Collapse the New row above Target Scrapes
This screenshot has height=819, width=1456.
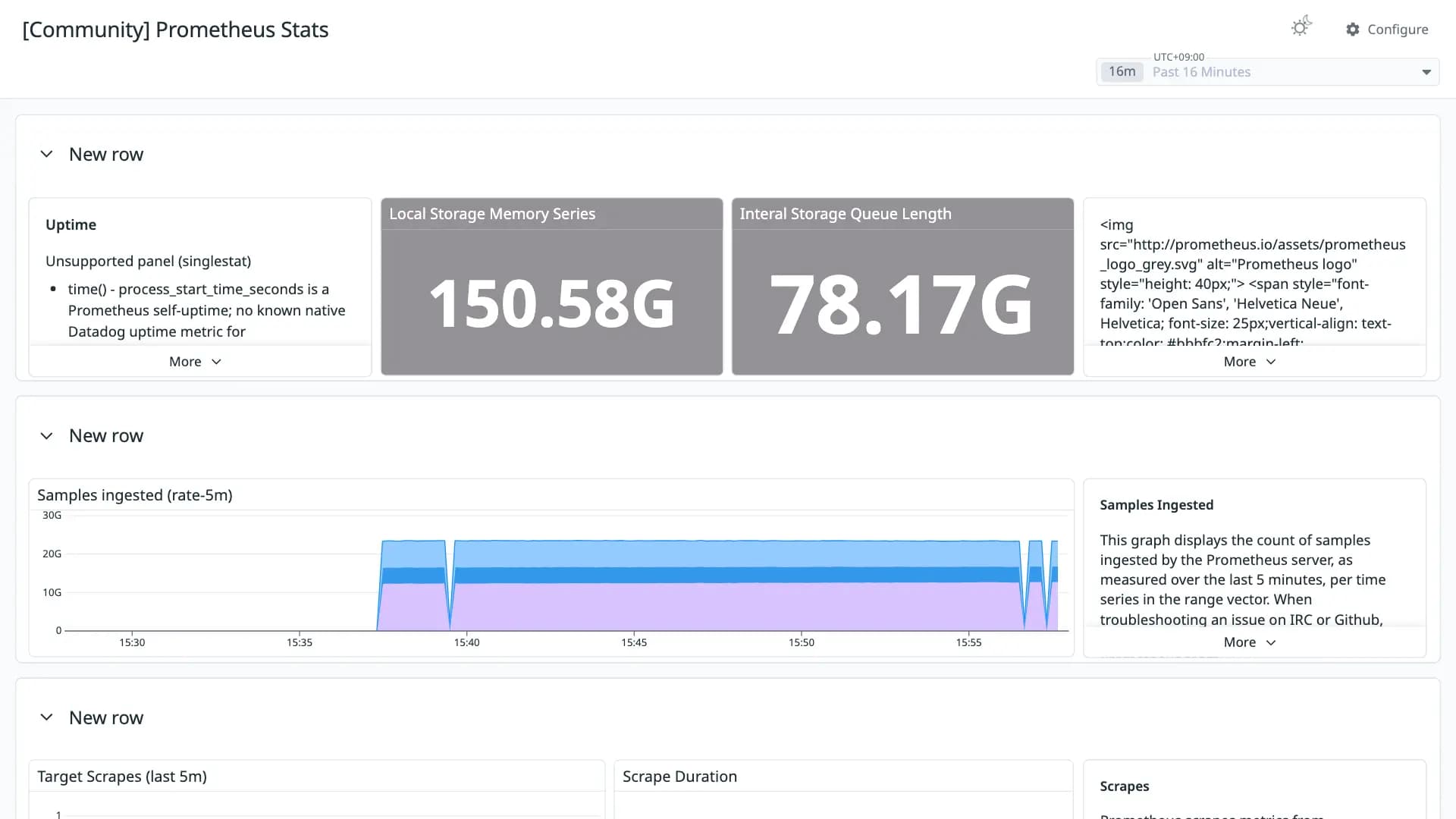point(46,717)
